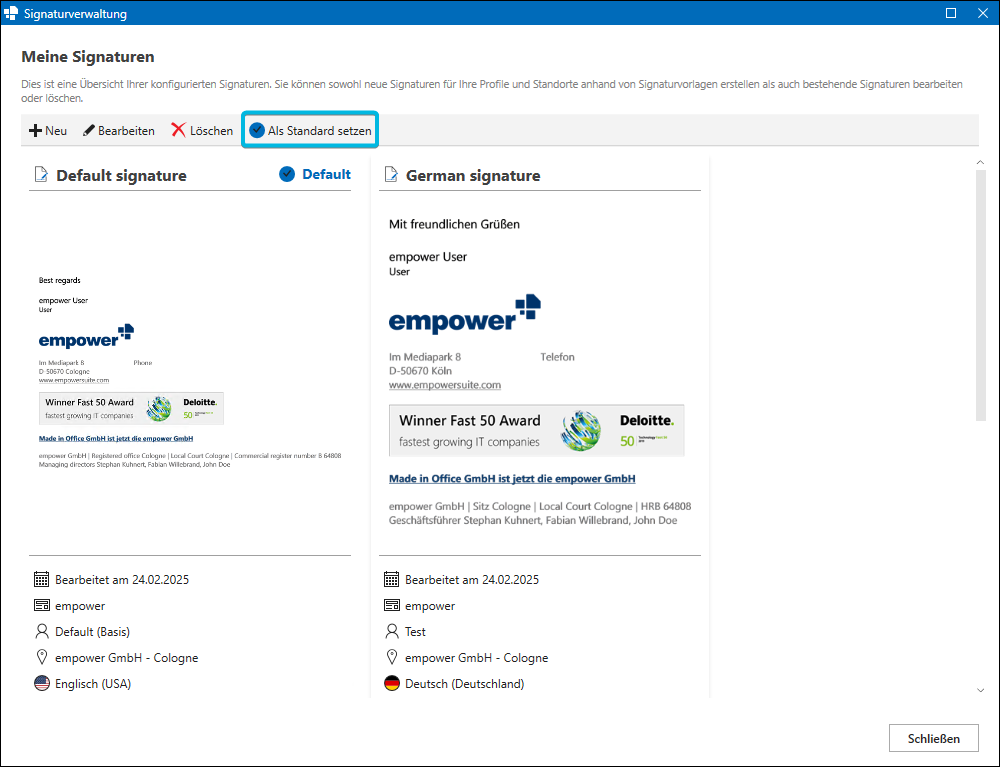This screenshot has height=767, width=1000.
Task: Click empower GmbH - Cologne under Default signature
Action: (126, 657)
